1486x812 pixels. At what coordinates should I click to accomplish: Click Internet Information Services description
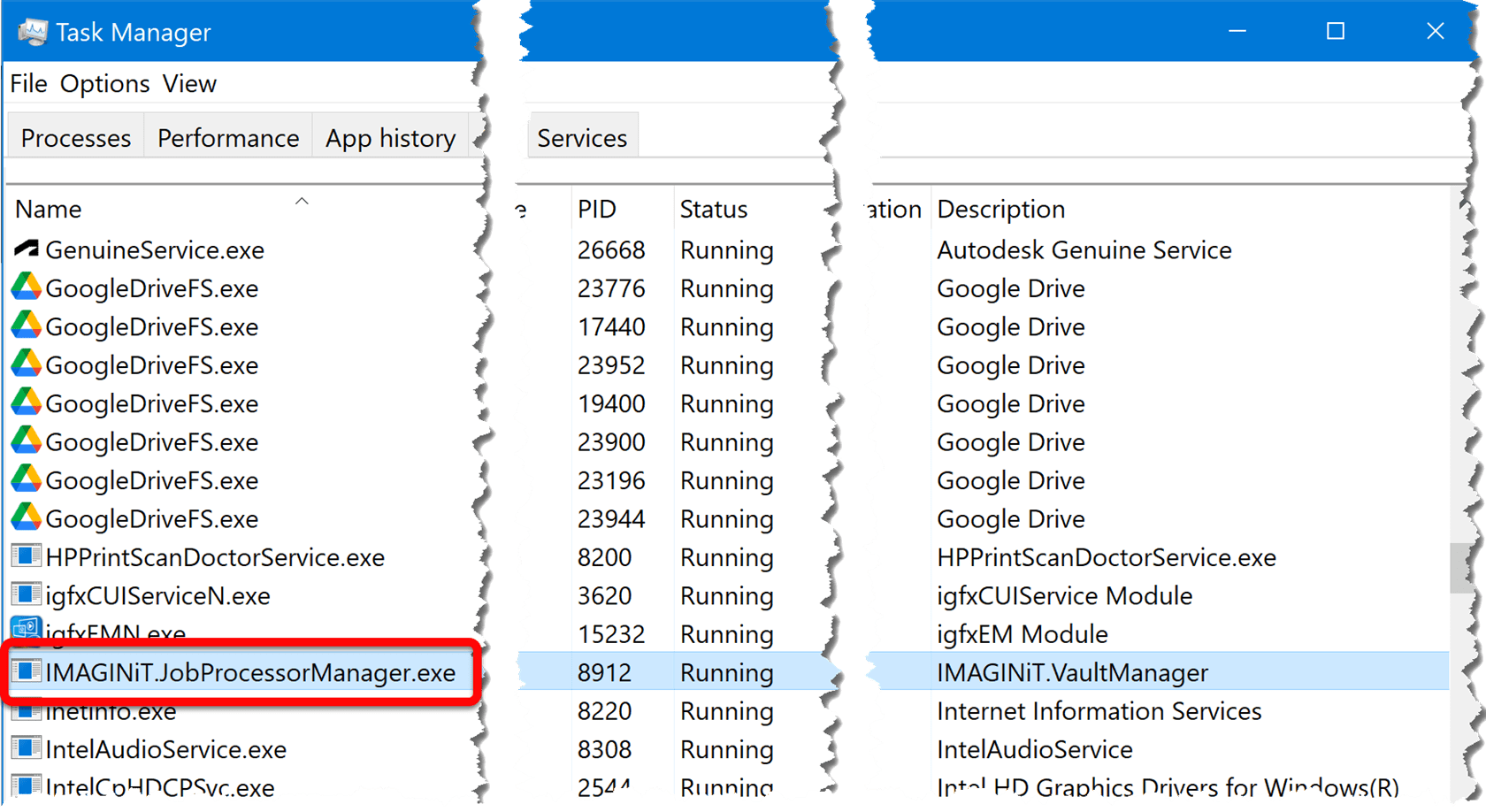1099,711
